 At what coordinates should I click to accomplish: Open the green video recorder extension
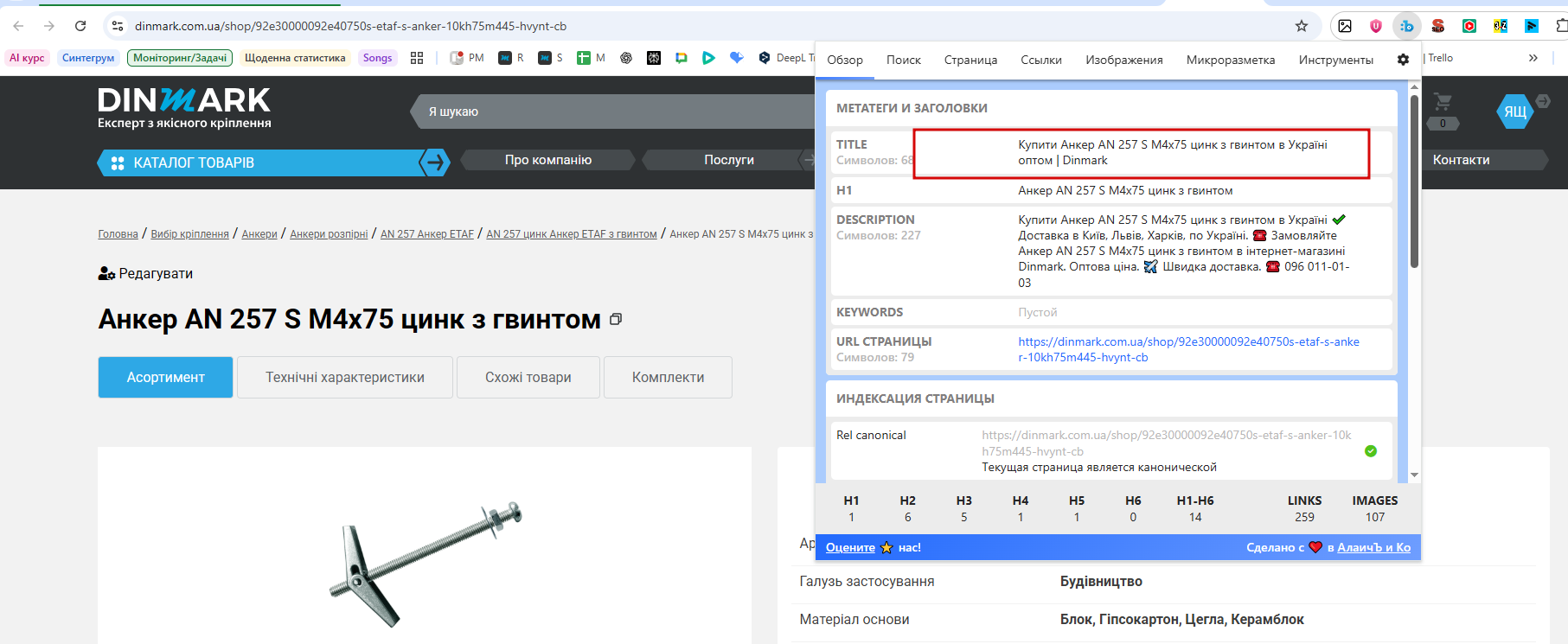pos(1469,26)
